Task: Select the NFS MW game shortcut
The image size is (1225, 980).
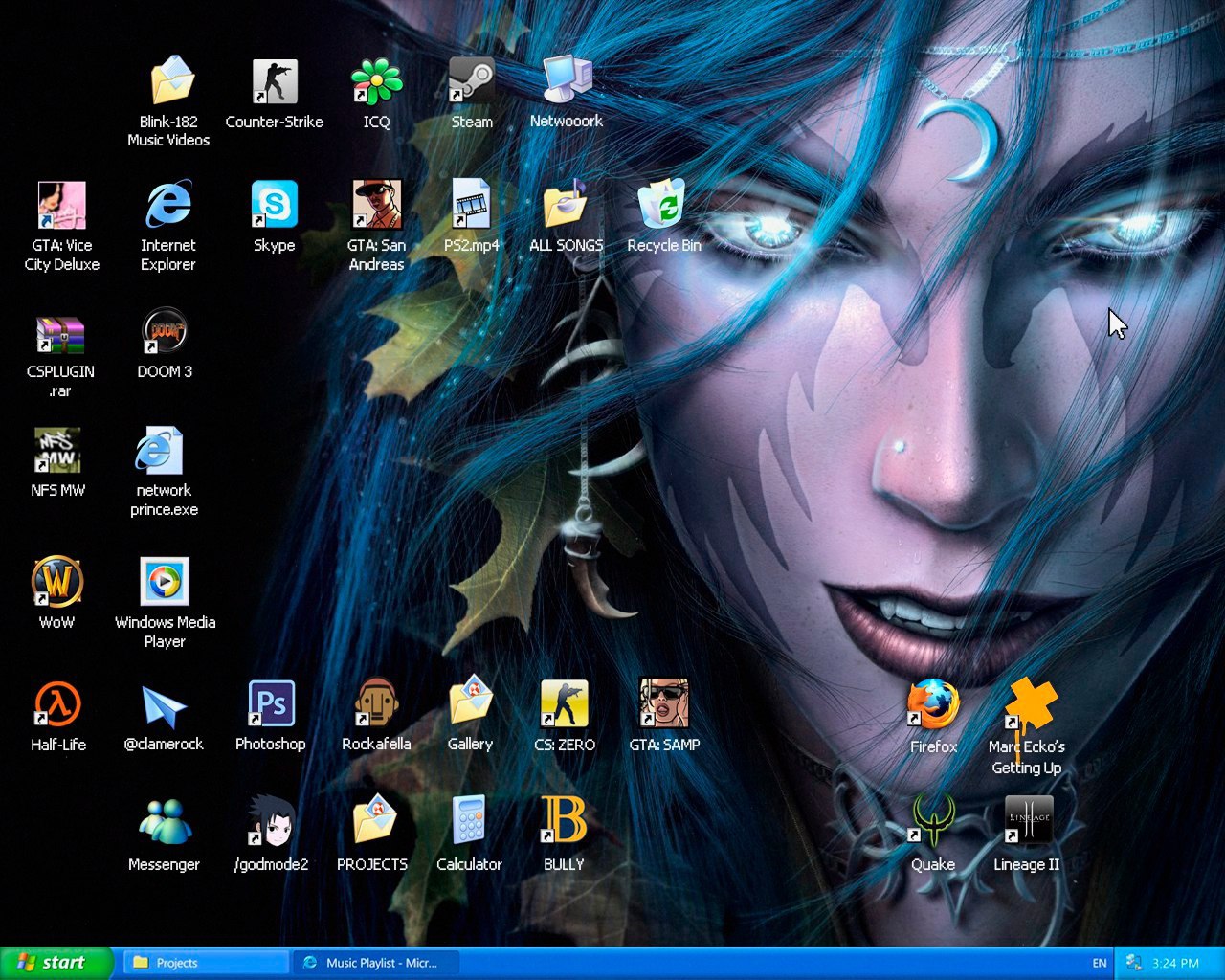Action: 57,450
